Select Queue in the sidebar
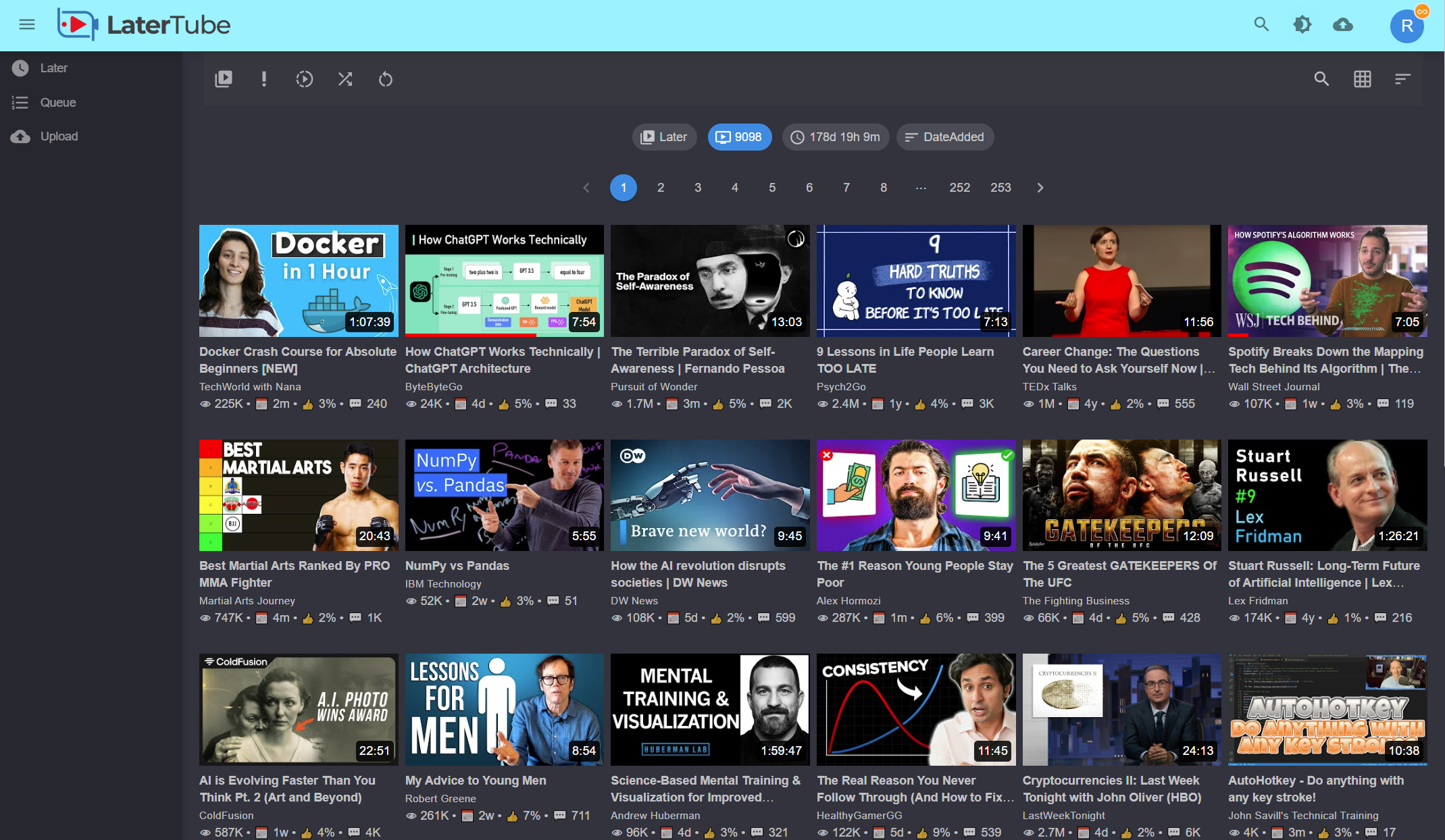The height and width of the screenshot is (840, 1445). pos(91,103)
